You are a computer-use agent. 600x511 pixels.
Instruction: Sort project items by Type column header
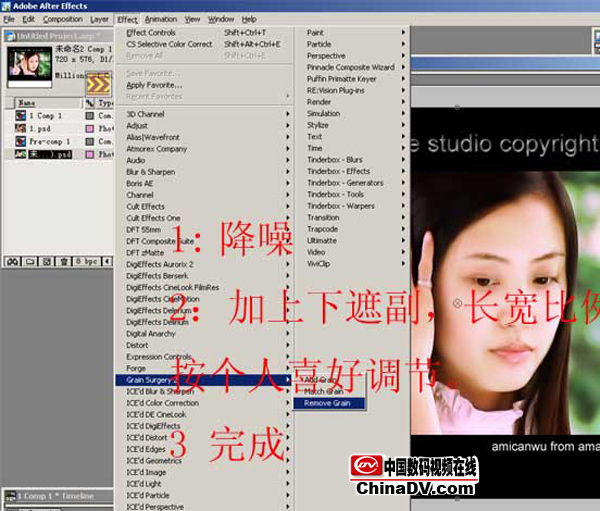(x=105, y=103)
